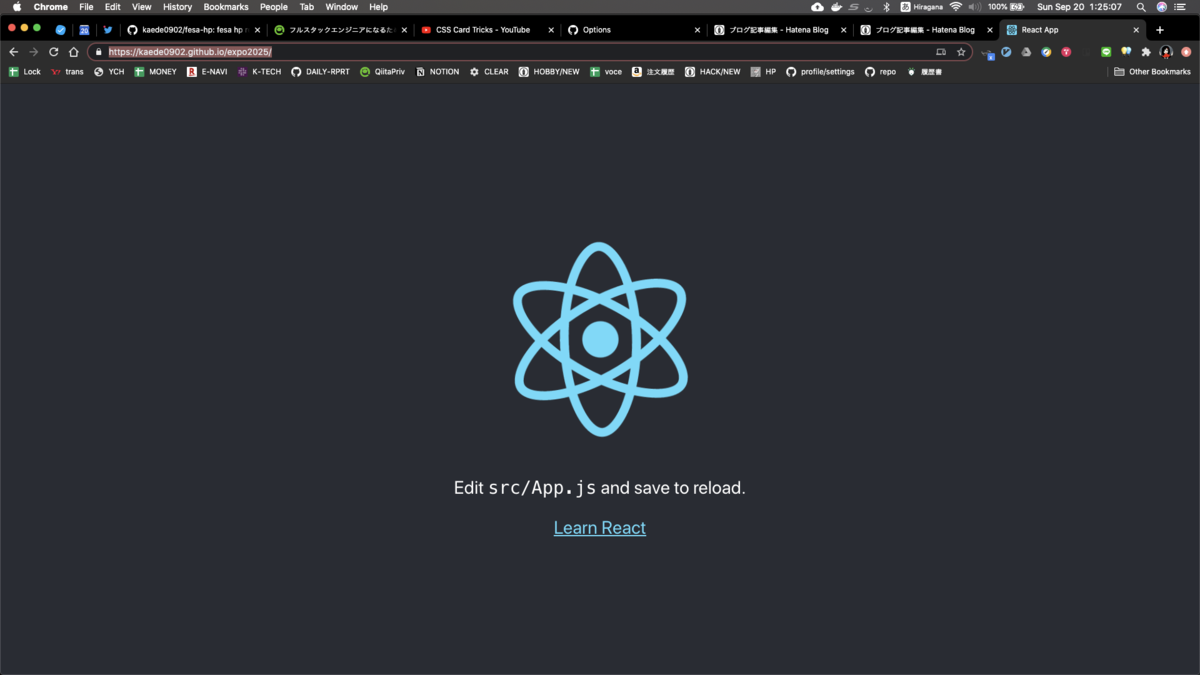Click the Google Drive extension icon
1200x675 pixels.
[x=1026, y=52]
